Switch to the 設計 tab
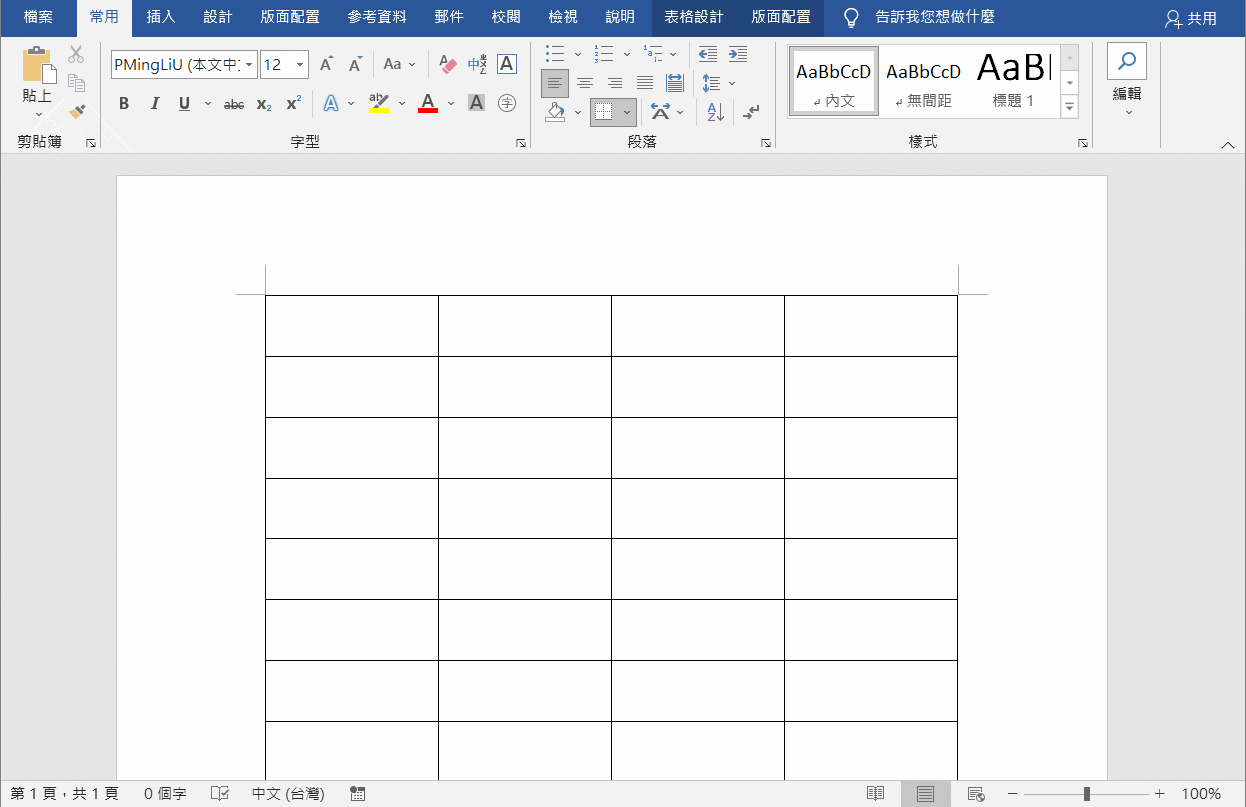 (217, 18)
